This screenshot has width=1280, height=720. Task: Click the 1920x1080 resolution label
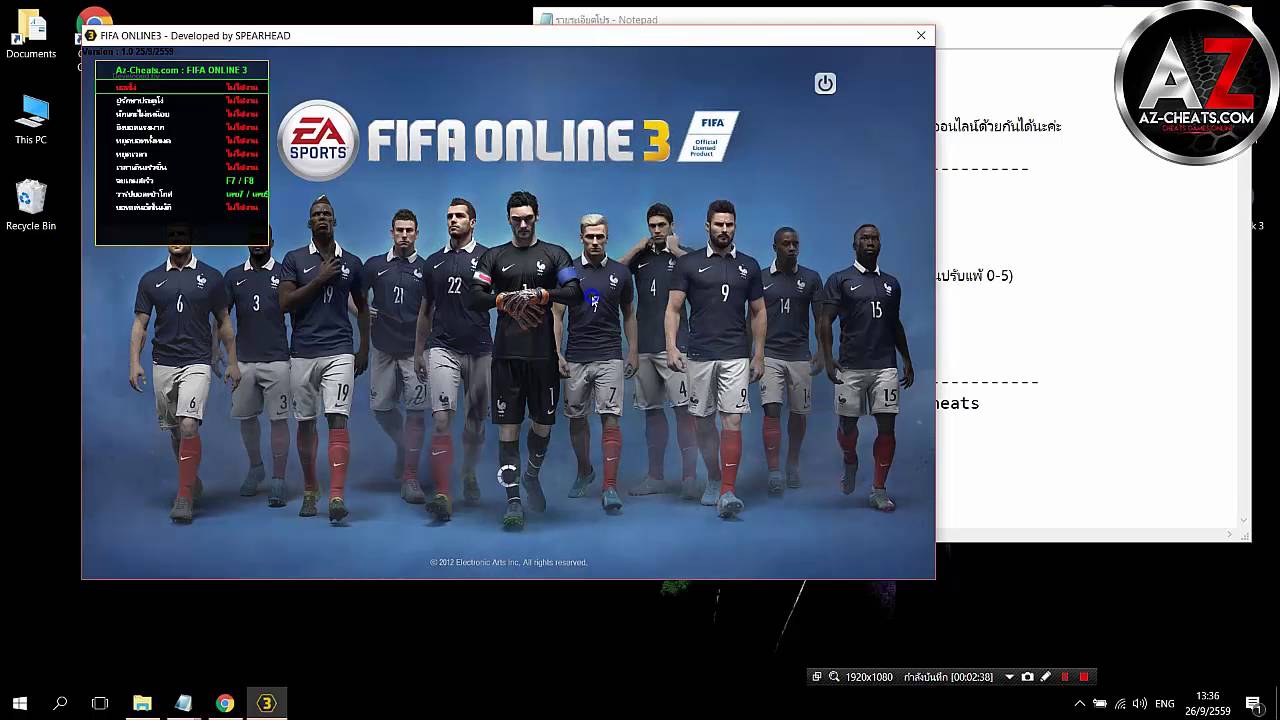869,677
